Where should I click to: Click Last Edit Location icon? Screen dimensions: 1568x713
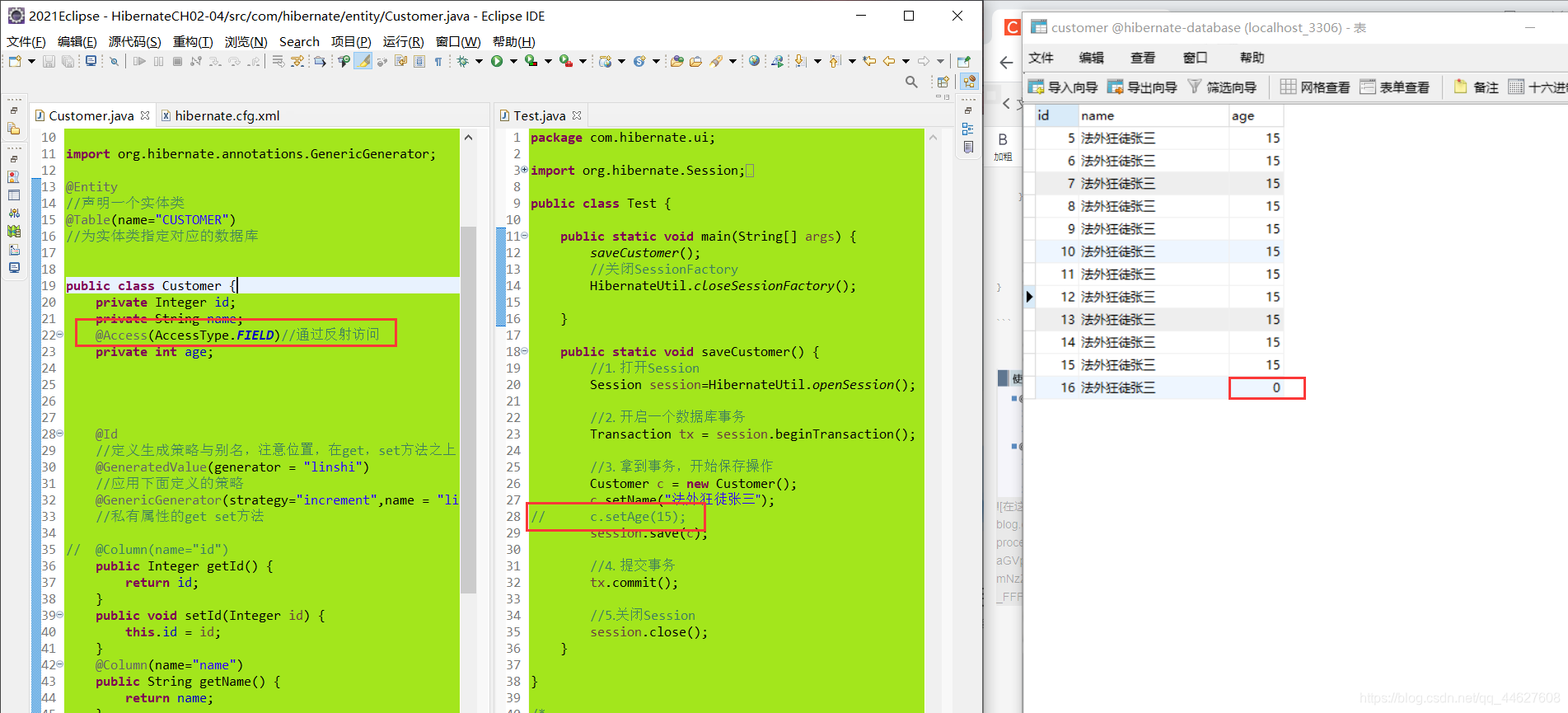coord(869,61)
